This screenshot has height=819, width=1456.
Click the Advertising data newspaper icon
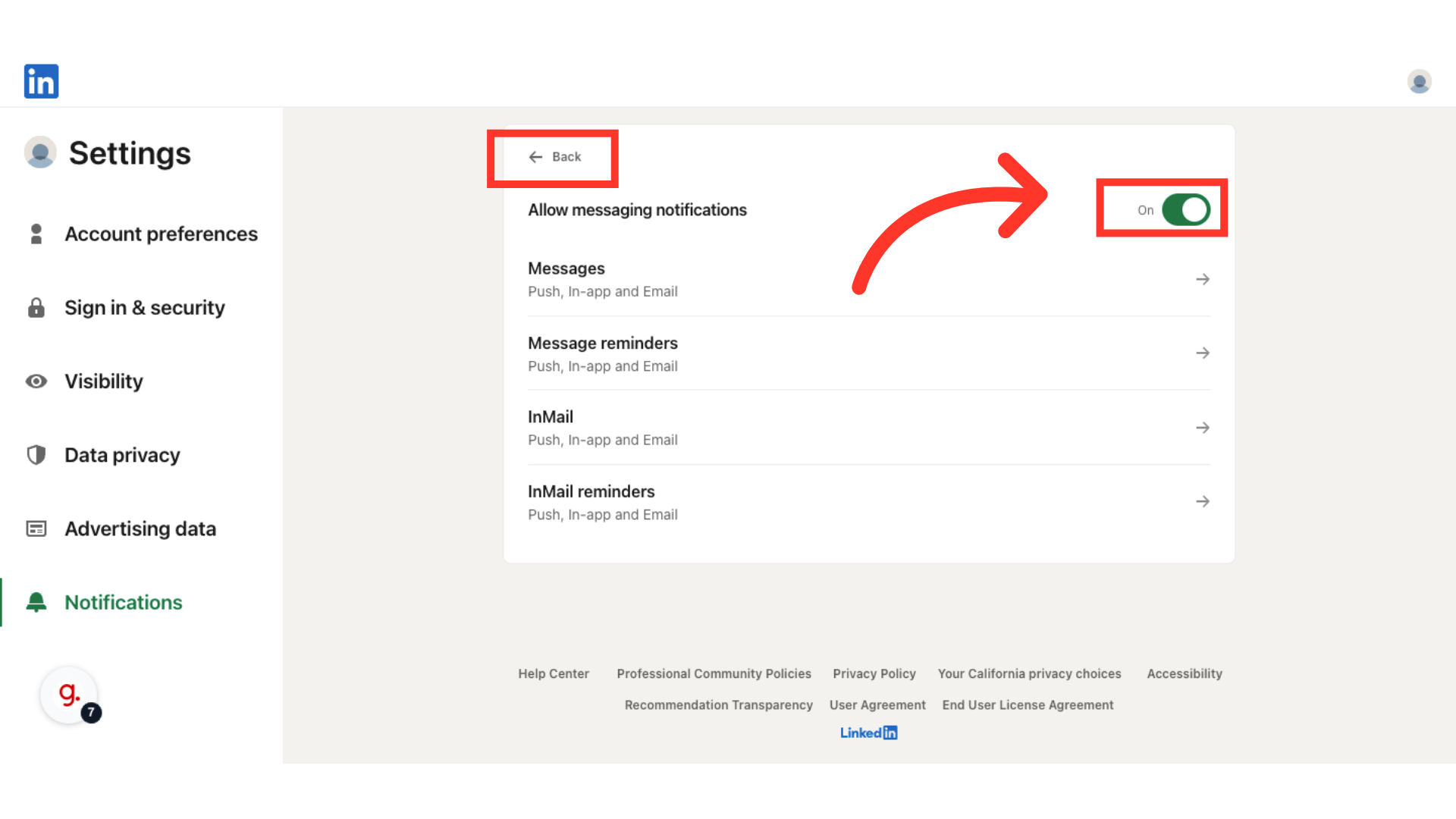tap(36, 529)
